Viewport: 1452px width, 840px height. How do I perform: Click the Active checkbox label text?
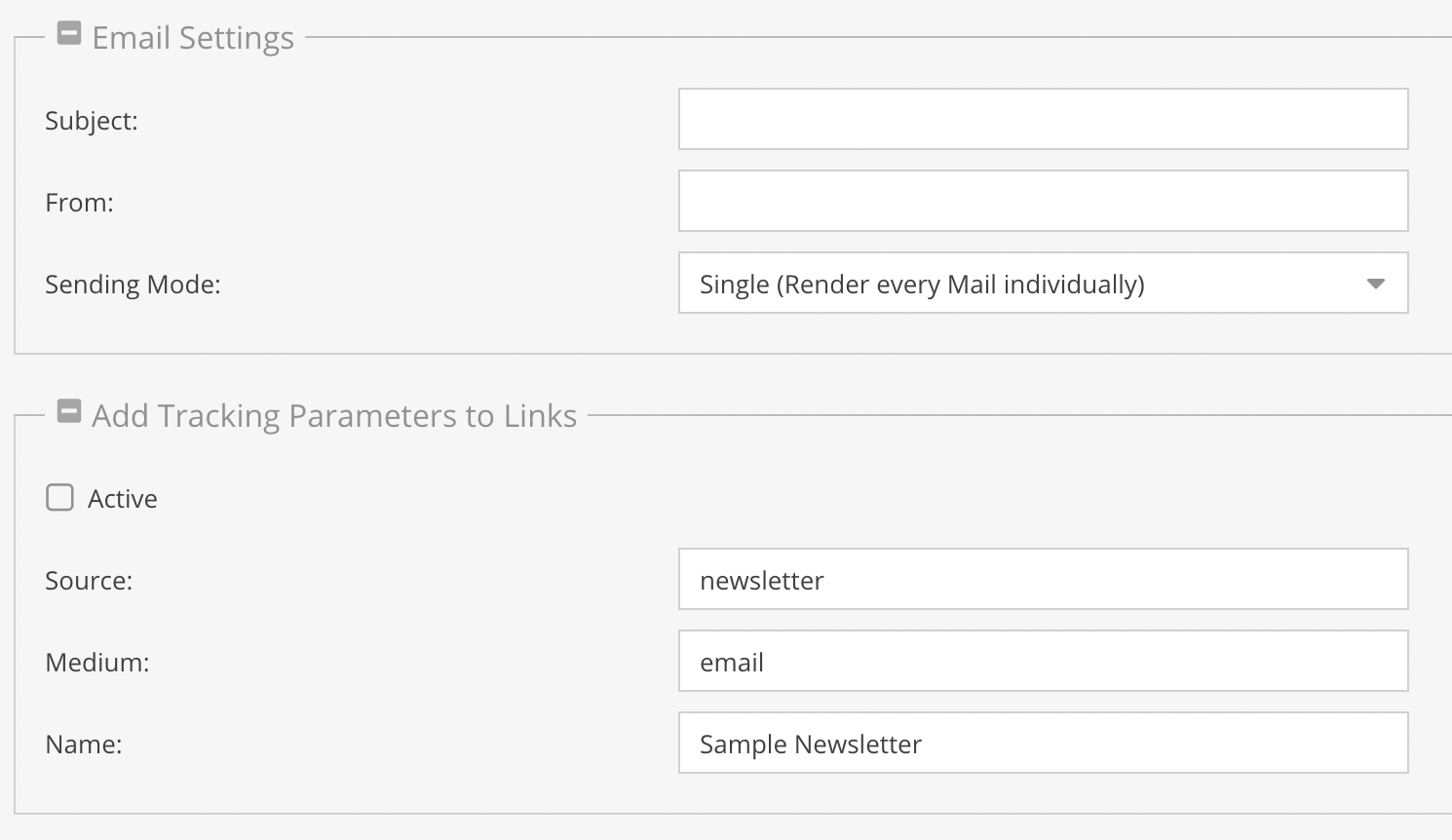tap(123, 499)
